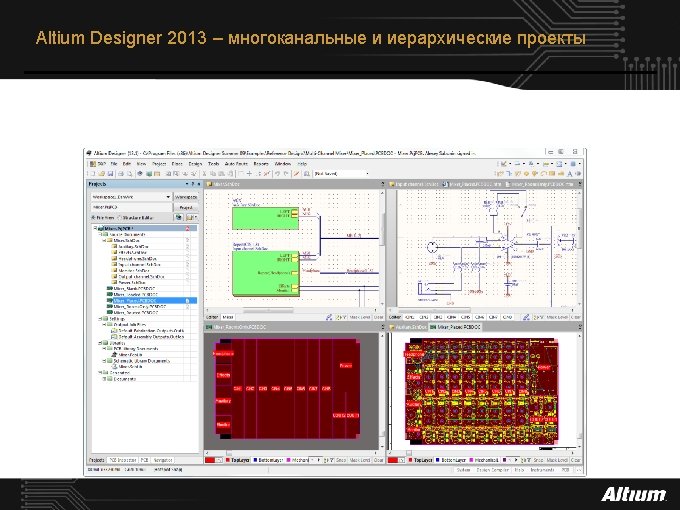The height and width of the screenshot is (510, 680).
Task: Click Snap in the Mixer_RoomsOnly PCB editor
Action: coord(341,460)
